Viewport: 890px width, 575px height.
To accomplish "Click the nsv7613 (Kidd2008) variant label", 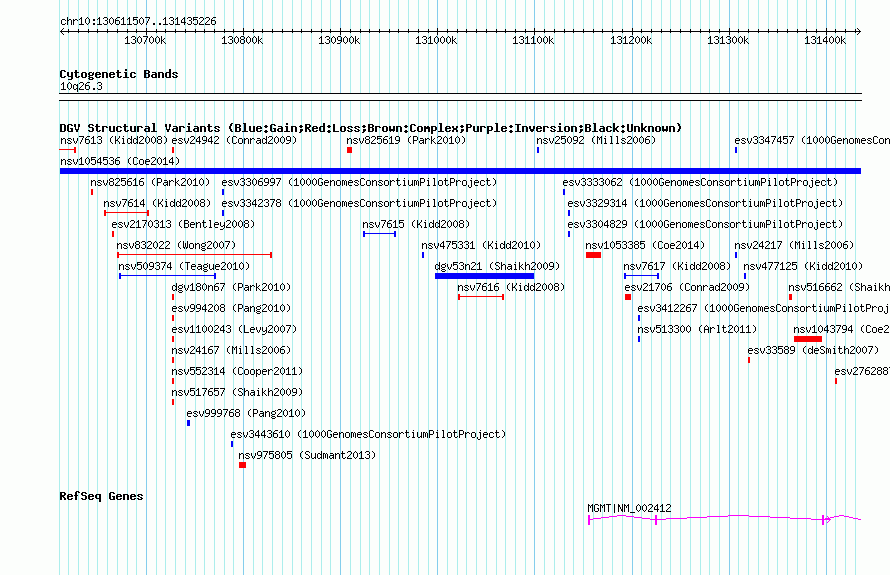I will [x=114, y=140].
